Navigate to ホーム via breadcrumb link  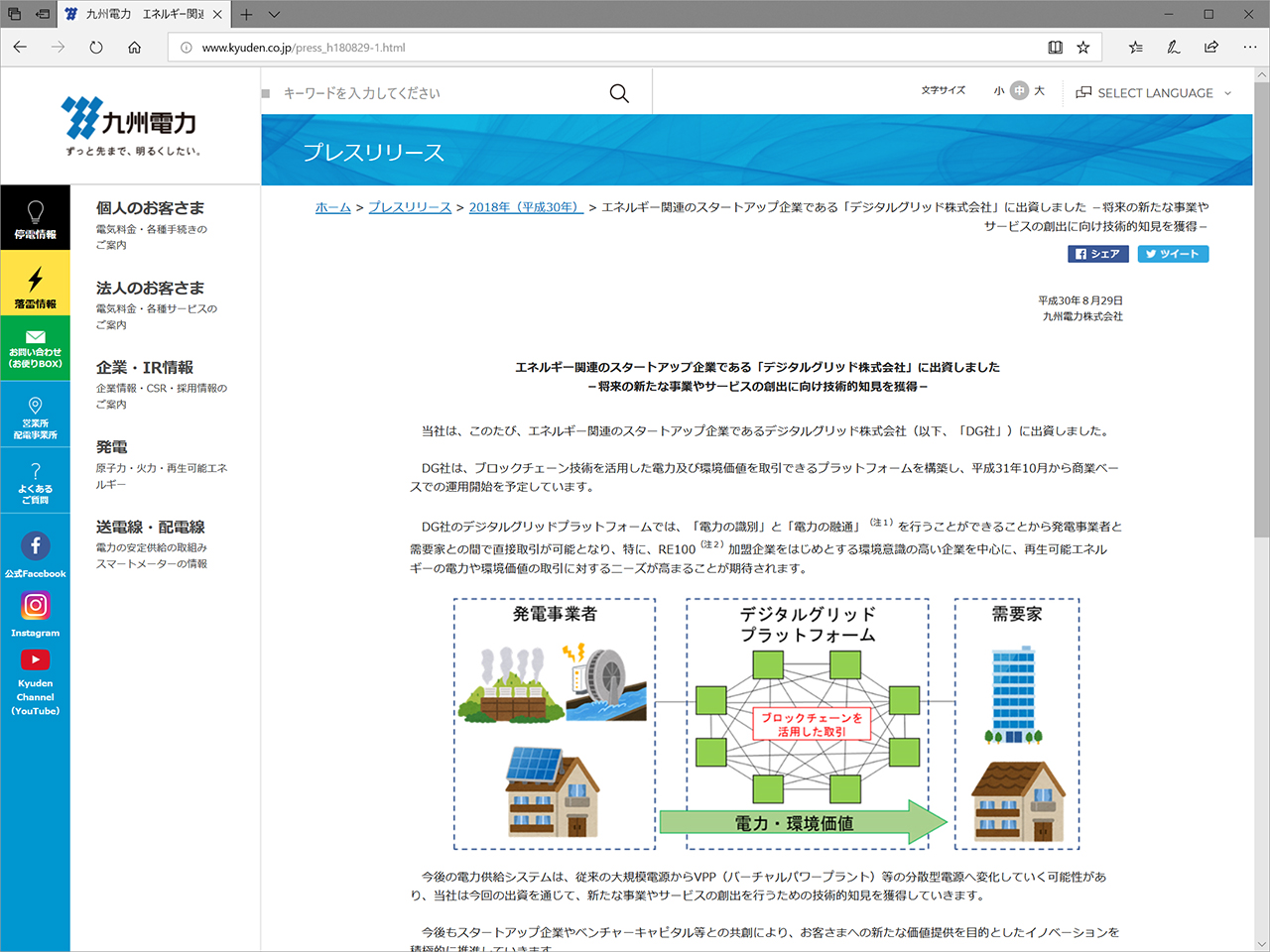[332, 207]
